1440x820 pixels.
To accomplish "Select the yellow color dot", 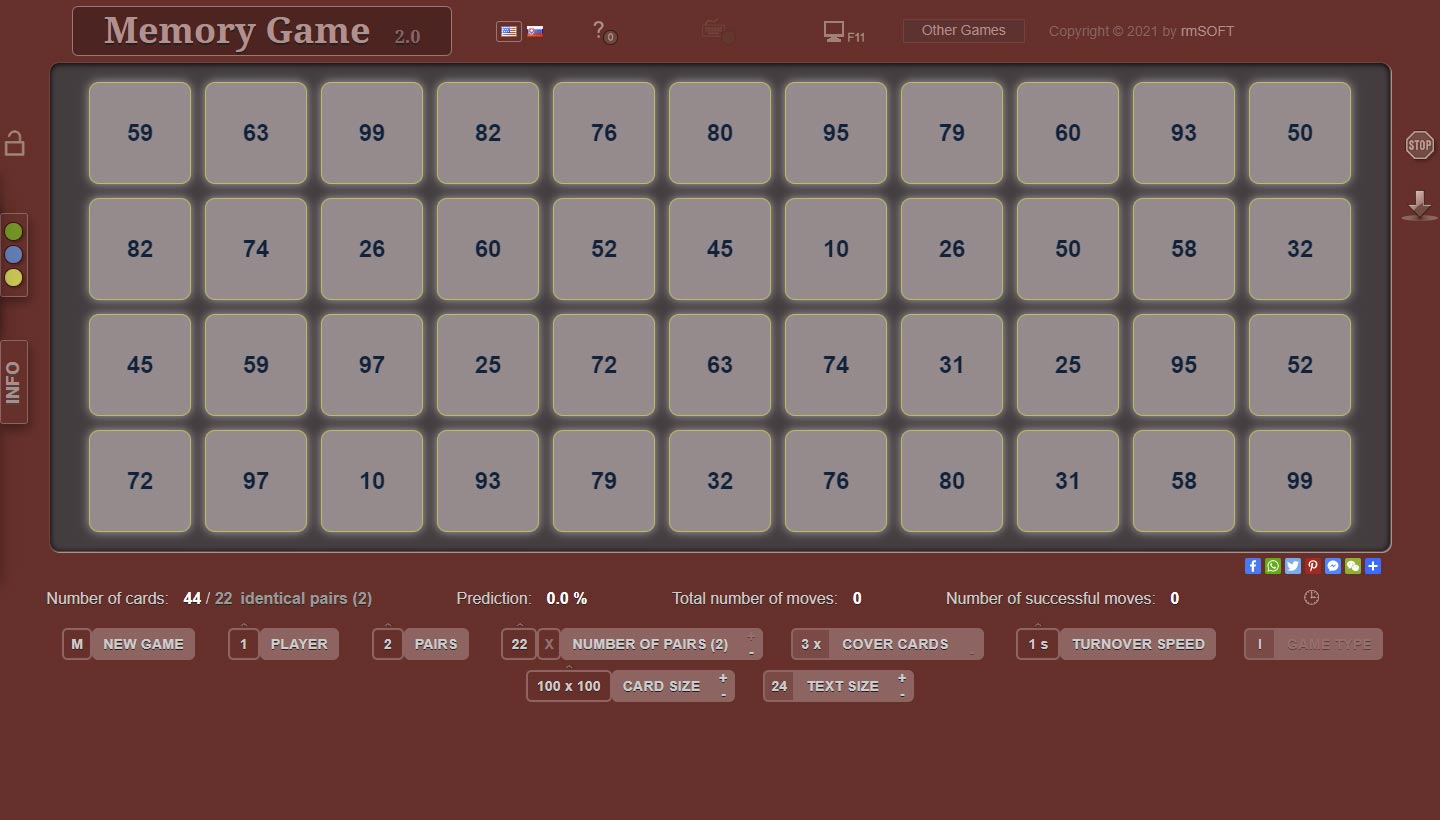I will (14, 278).
